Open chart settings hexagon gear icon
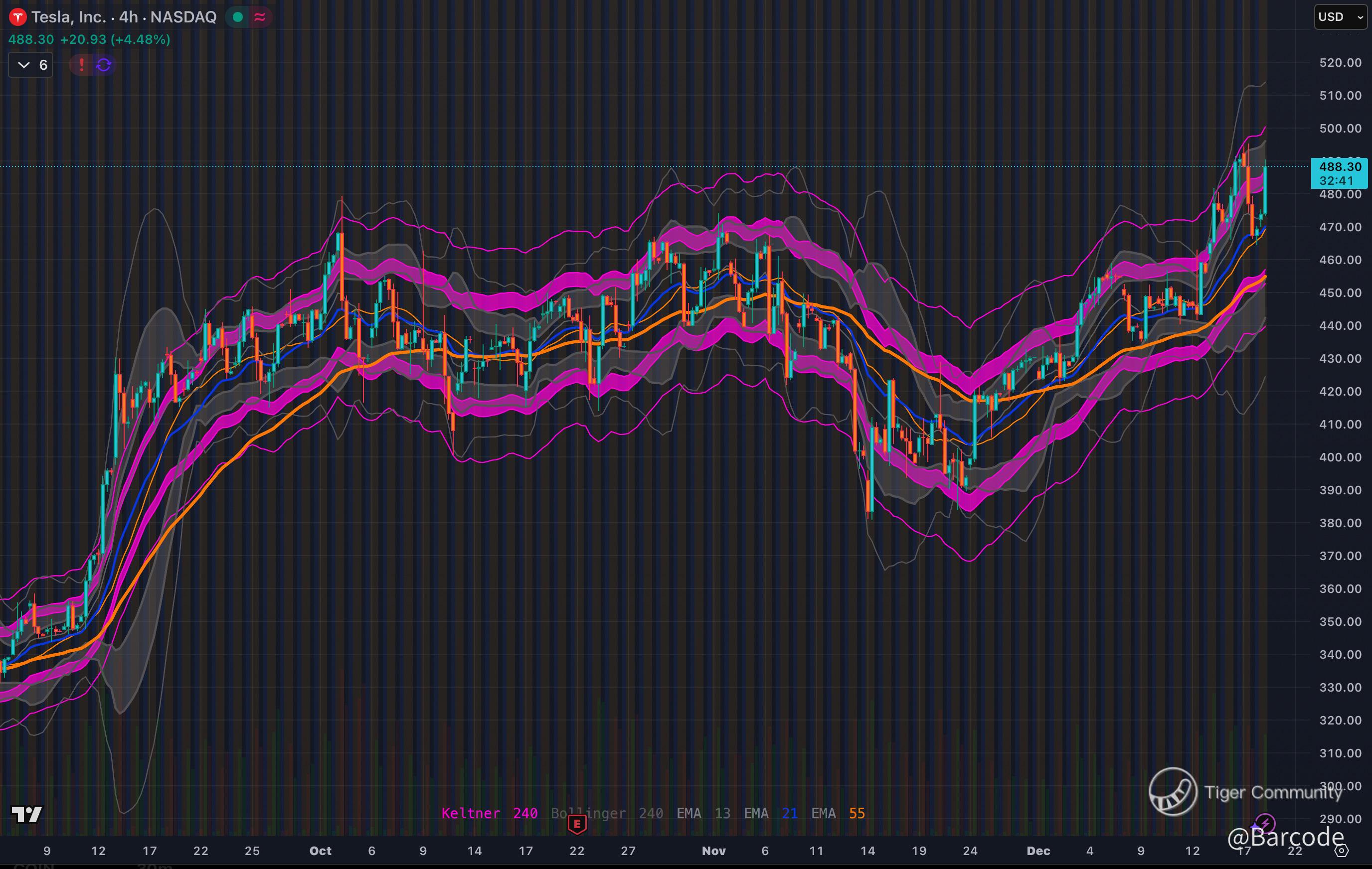This screenshot has width=1372, height=869. click(1342, 851)
